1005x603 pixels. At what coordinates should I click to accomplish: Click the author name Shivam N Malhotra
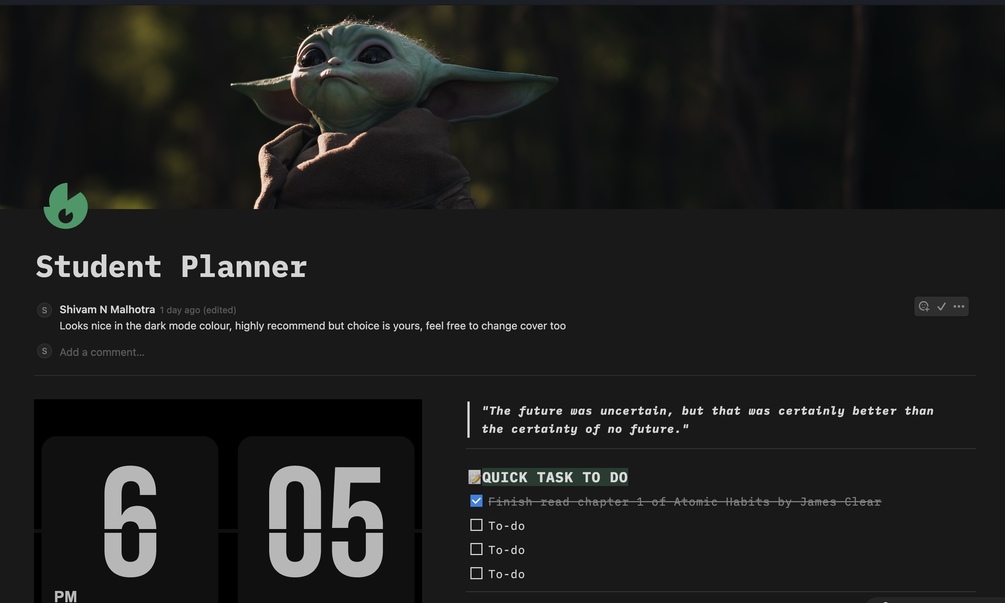point(107,310)
